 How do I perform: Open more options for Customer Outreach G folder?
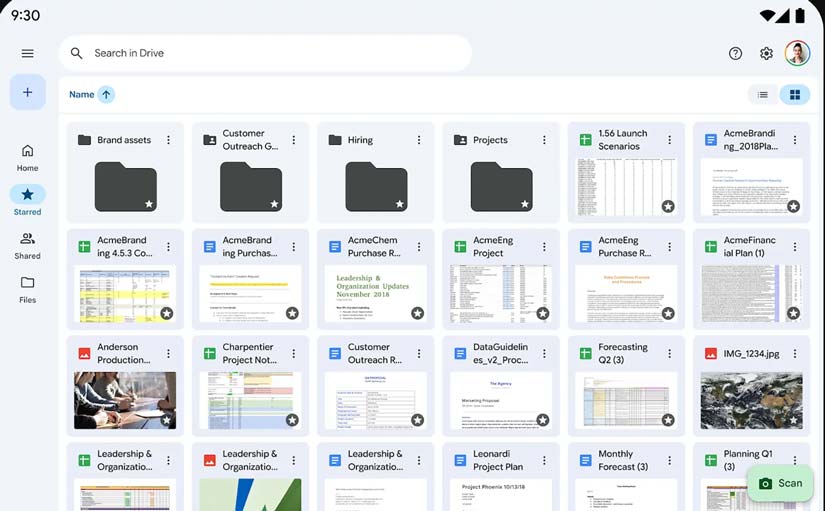click(294, 140)
